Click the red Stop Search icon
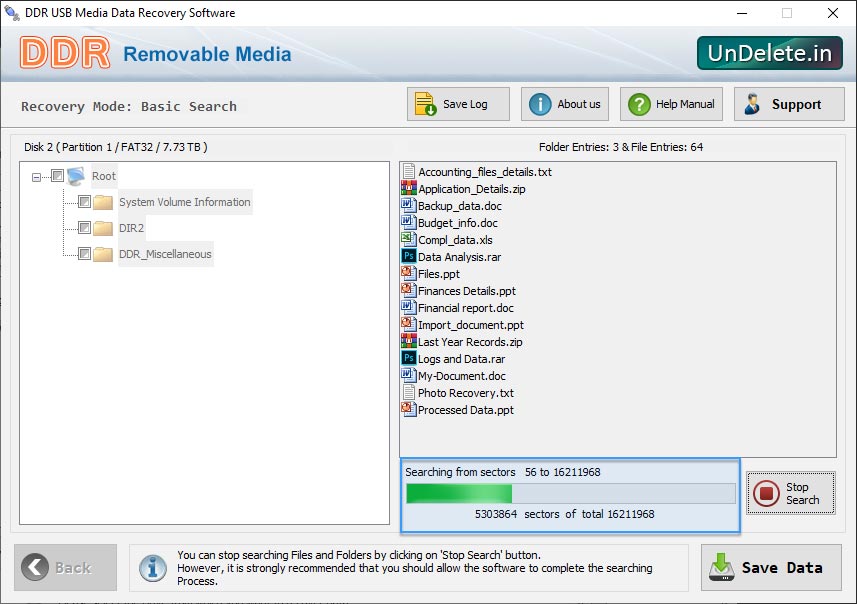The width and height of the screenshot is (857, 604). click(766, 493)
